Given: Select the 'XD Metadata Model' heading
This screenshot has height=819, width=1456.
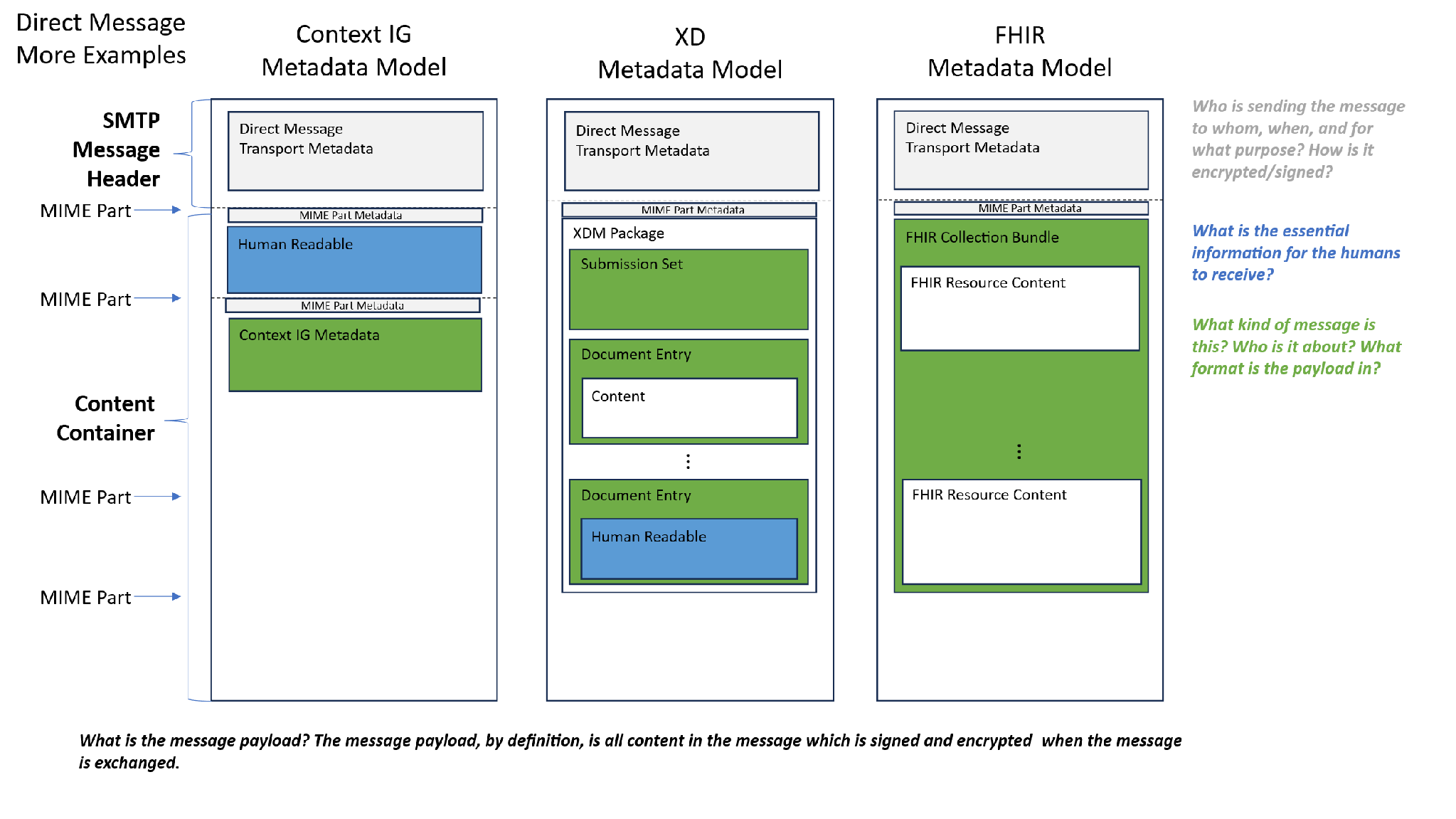Looking at the screenshot, I should tap(689, 53).
